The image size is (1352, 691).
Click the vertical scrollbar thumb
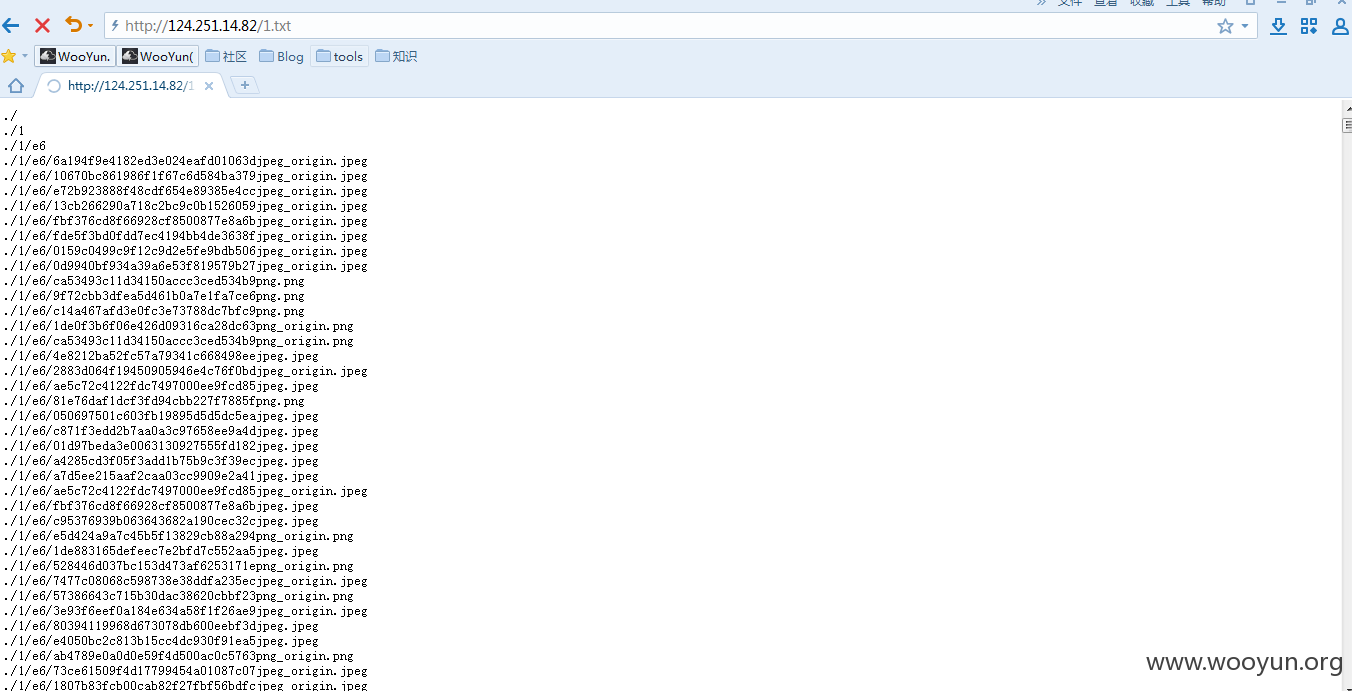[x=1346, y=125]
